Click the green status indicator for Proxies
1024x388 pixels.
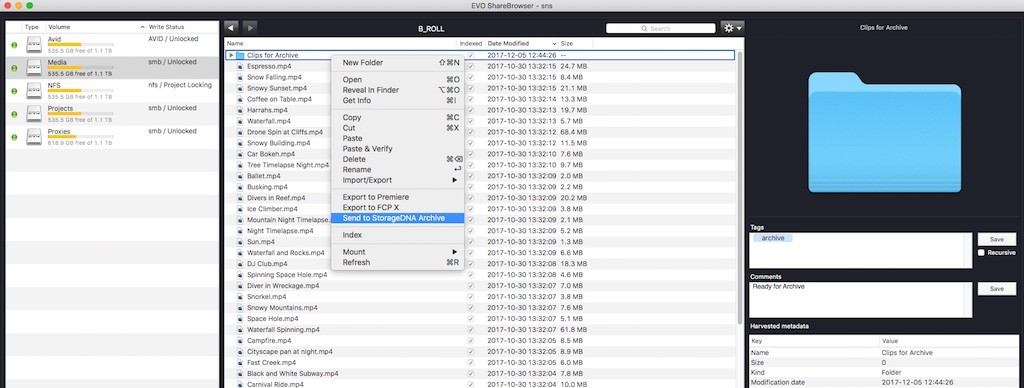pos(14,137)
